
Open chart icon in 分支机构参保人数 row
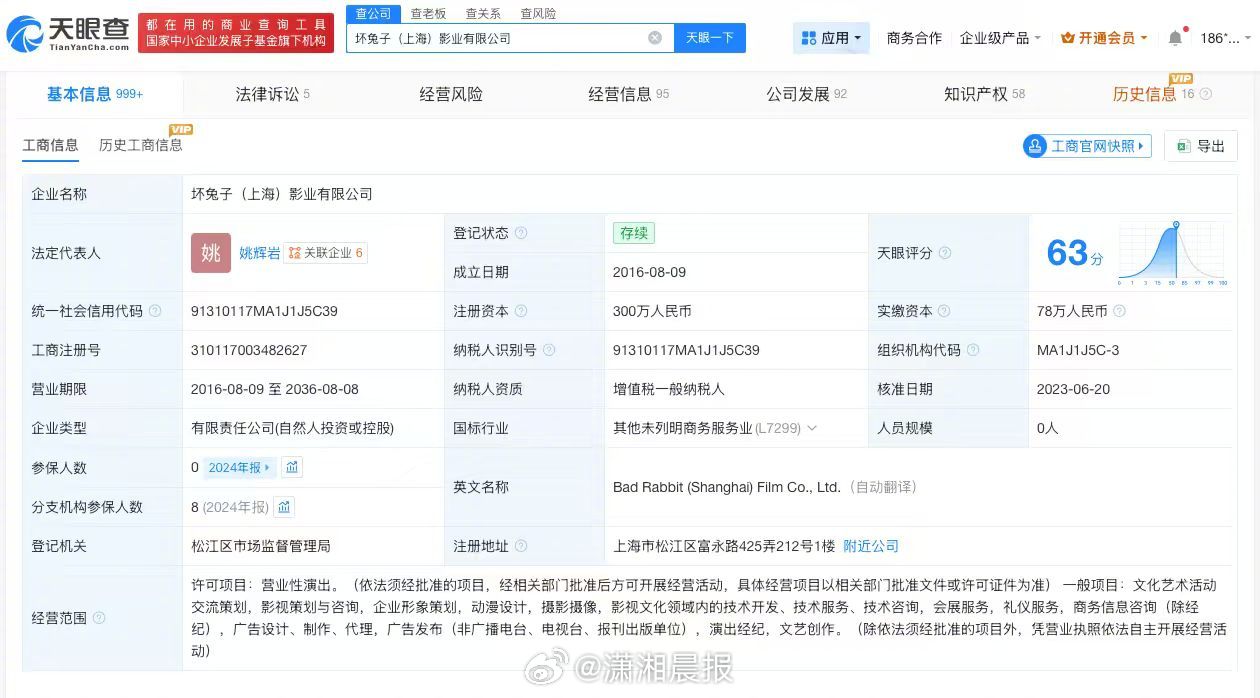[x=284, y=507]
